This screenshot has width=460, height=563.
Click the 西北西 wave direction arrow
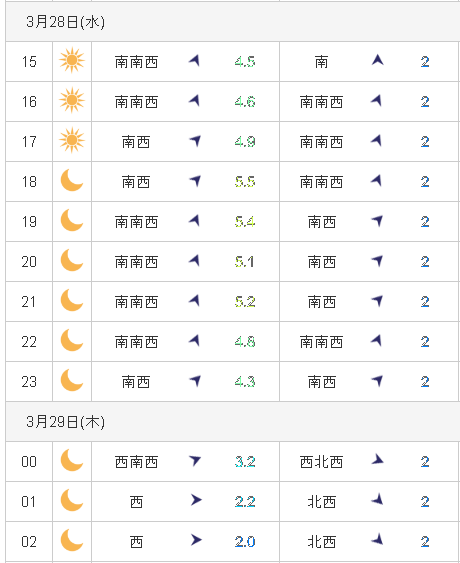point(377,460)
